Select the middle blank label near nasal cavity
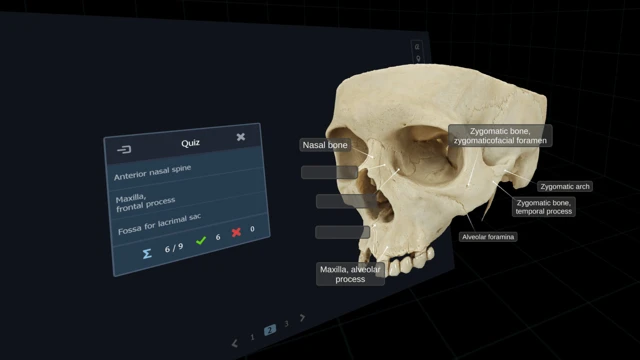Screen dimensions: 640x360 pyautogui.click(x=347, y=201)
